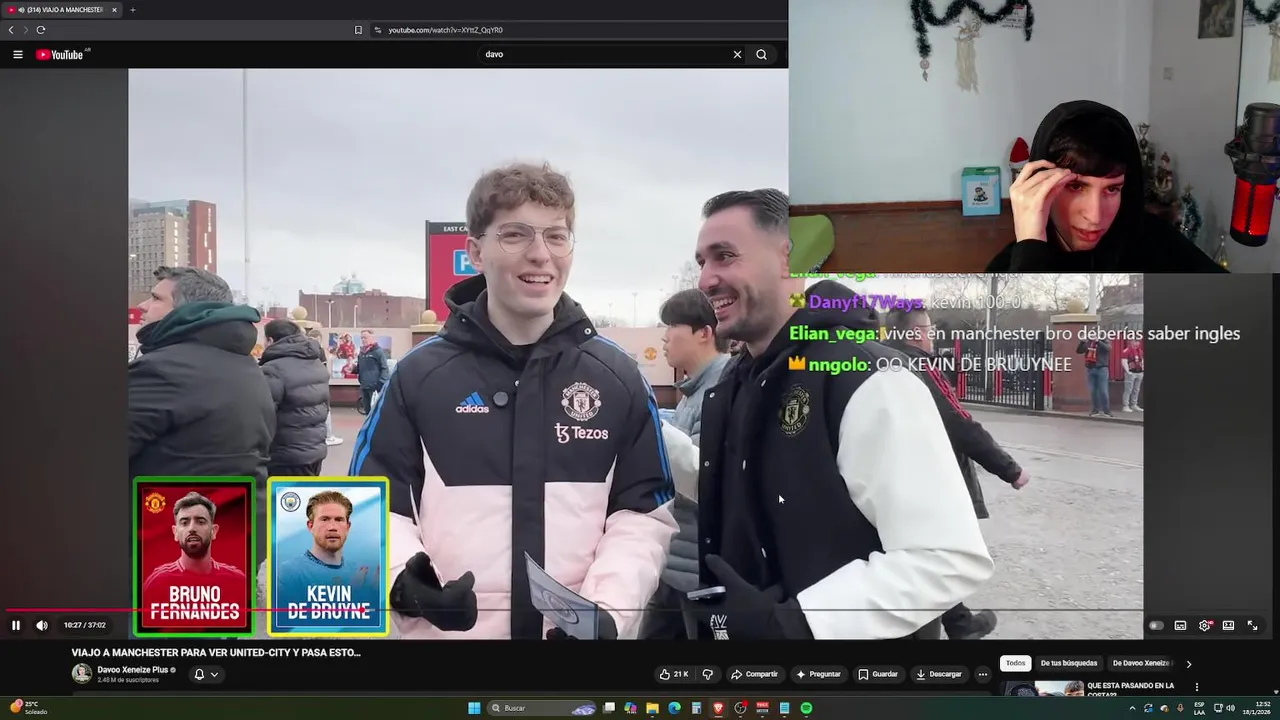Click the taskbar Buscar search box
The image size is (1280, 720).
543,708
